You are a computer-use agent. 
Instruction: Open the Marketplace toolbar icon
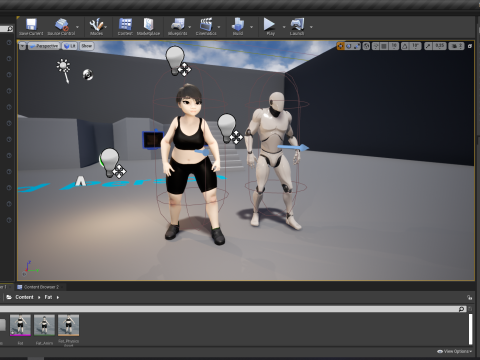pos(148,25)
